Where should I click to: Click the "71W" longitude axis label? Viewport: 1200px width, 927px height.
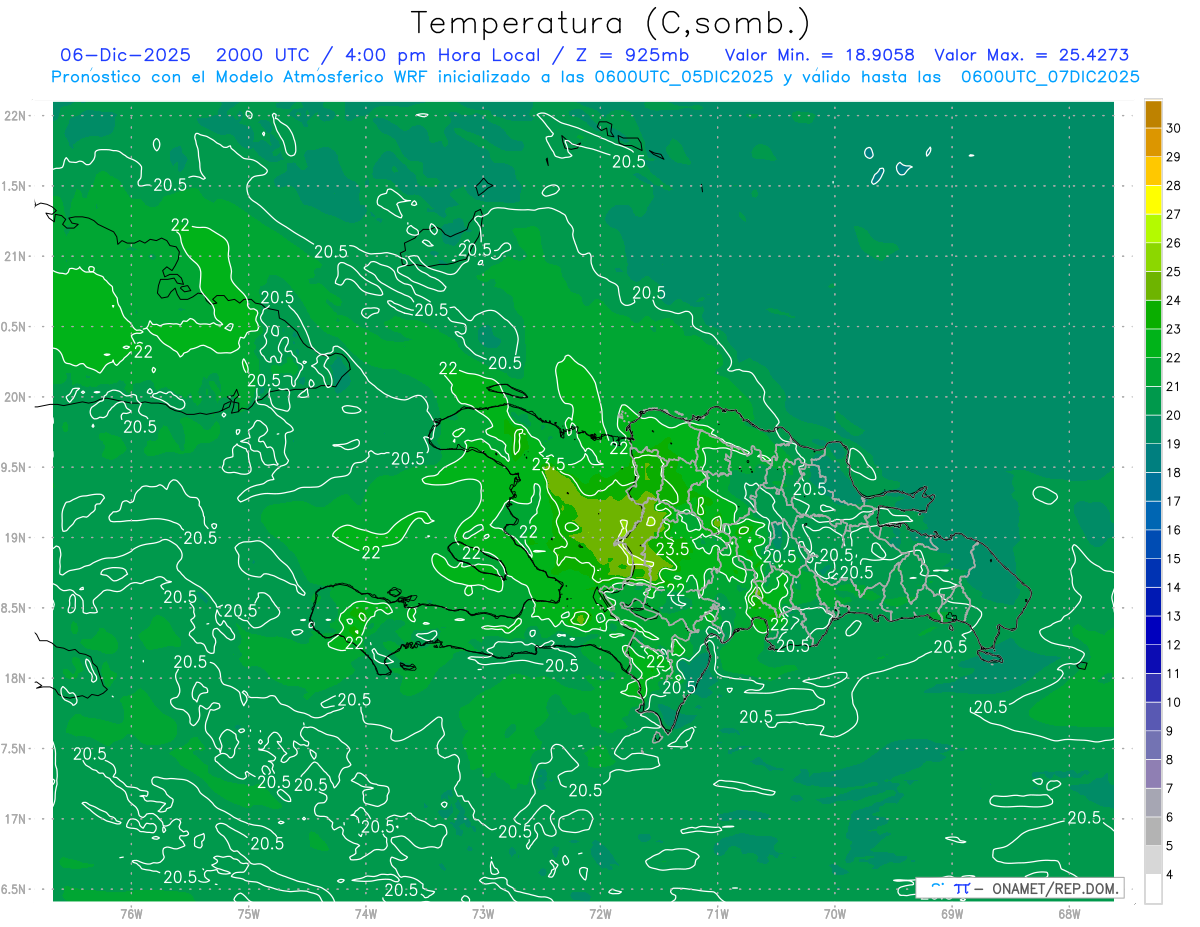point(717,913)
